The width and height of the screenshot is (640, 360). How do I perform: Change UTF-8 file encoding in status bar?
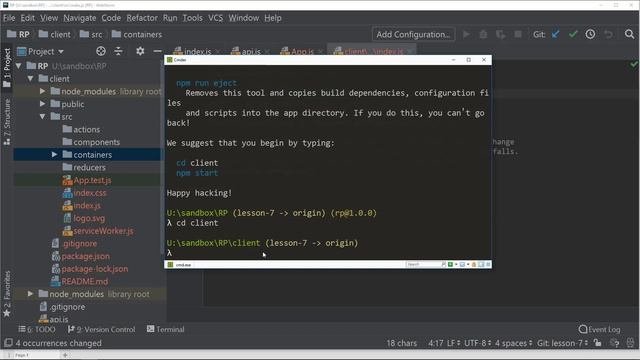pyautogui.click(x=477, y=343)
